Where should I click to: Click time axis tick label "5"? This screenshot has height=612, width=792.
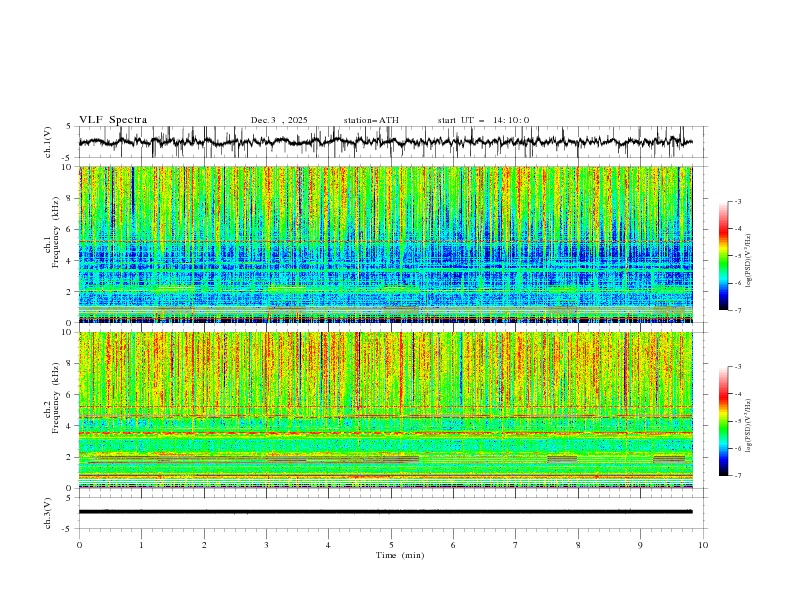(x=391, y=545)
